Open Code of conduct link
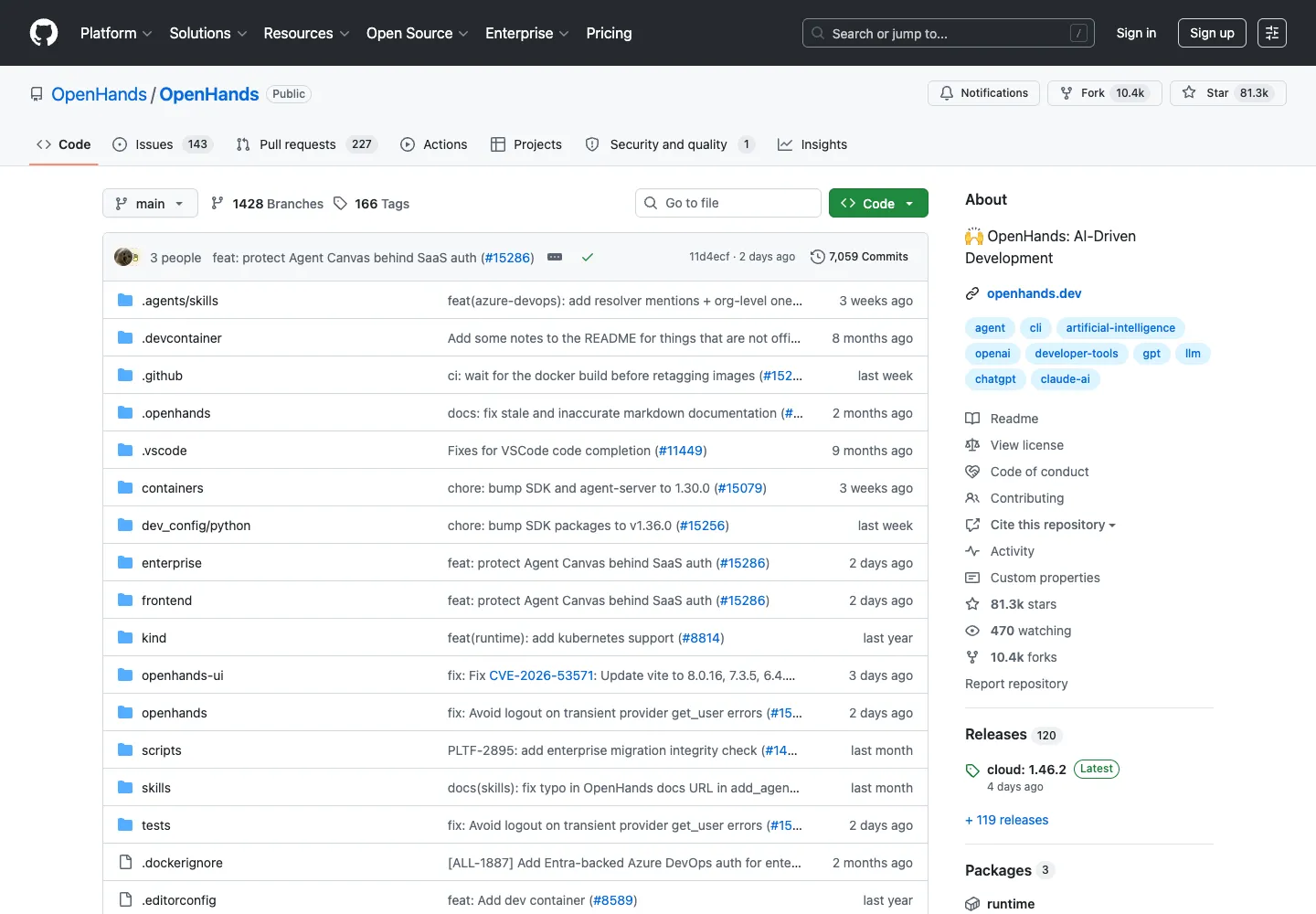The height and width of the screenshot is (914, 1316). coord(1039,472)
